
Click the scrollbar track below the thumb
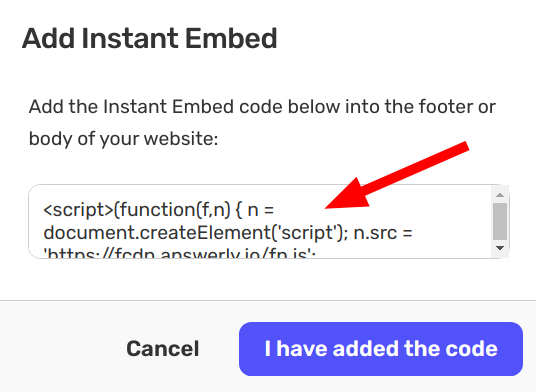click(500, 241)
